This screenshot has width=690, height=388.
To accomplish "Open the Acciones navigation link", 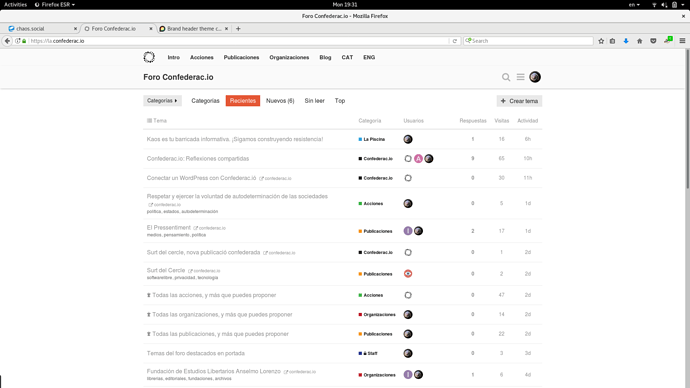I will click(202, 57).
